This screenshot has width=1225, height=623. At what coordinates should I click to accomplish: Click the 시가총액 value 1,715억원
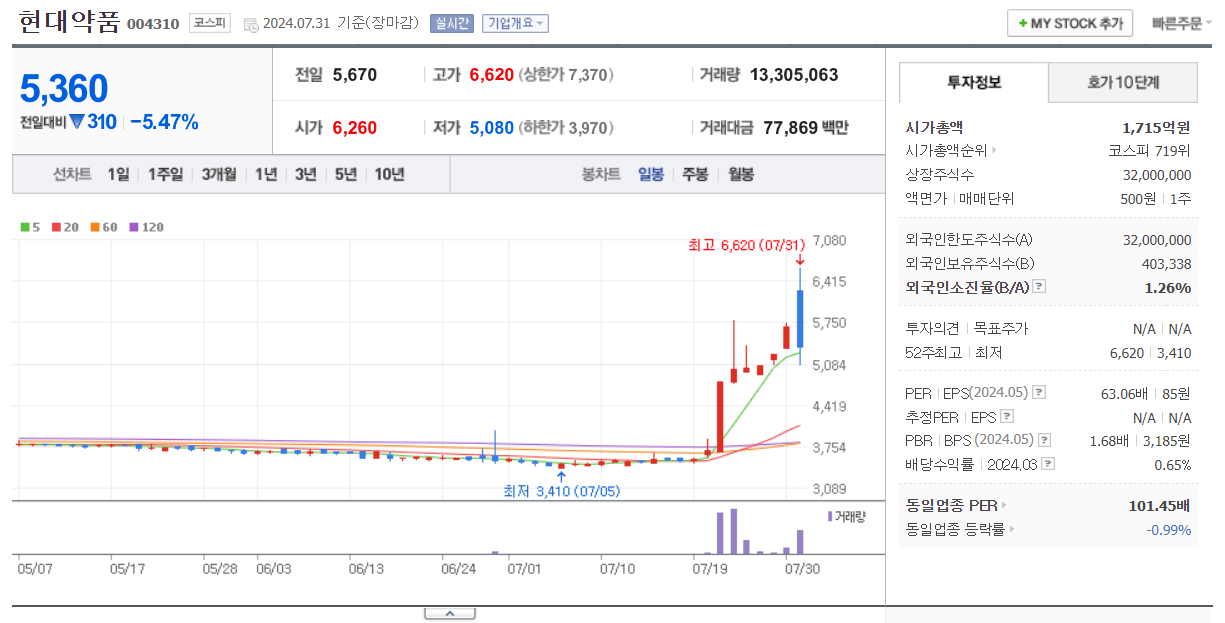click(1157, 127)
